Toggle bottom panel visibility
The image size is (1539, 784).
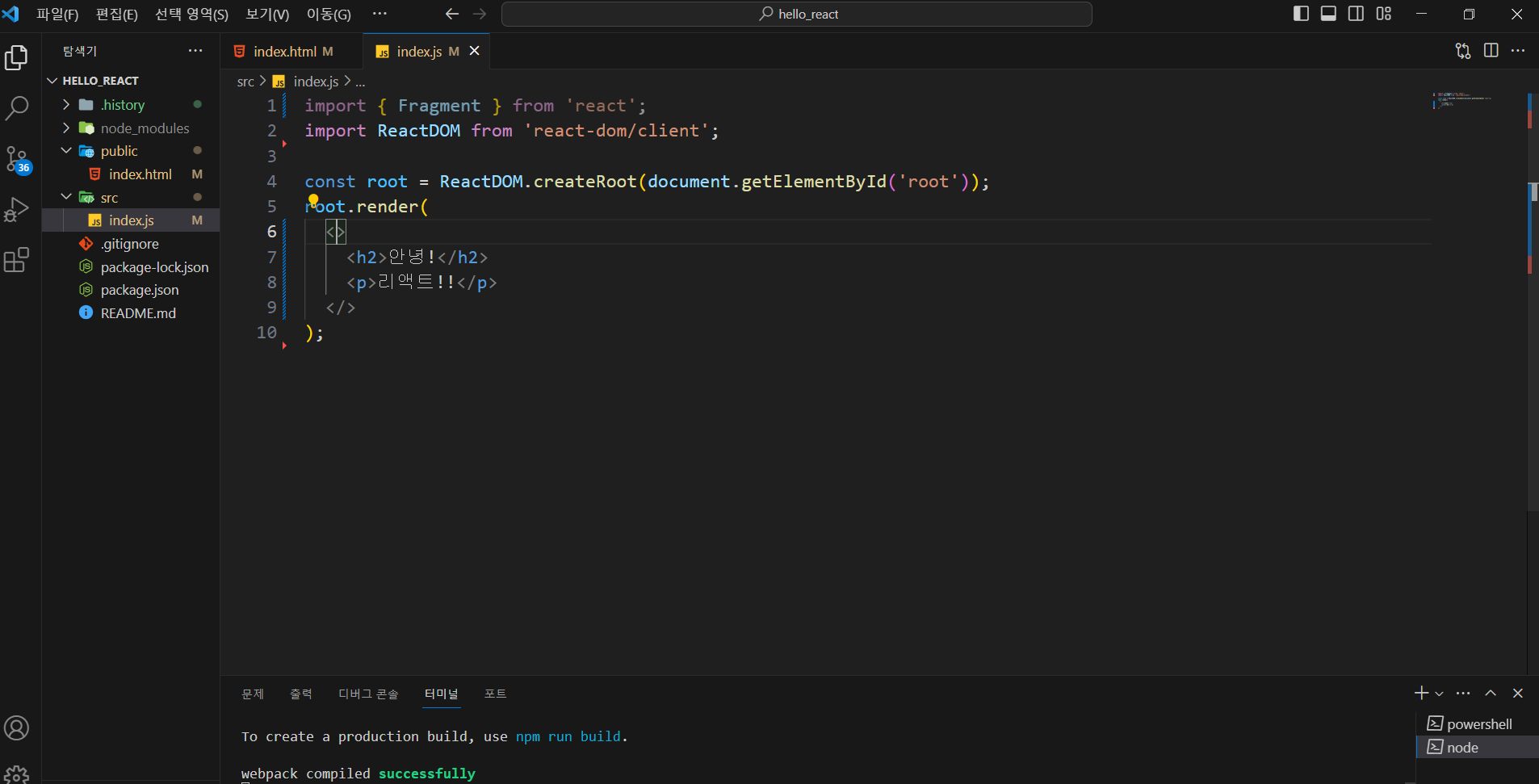point(1328,14)
